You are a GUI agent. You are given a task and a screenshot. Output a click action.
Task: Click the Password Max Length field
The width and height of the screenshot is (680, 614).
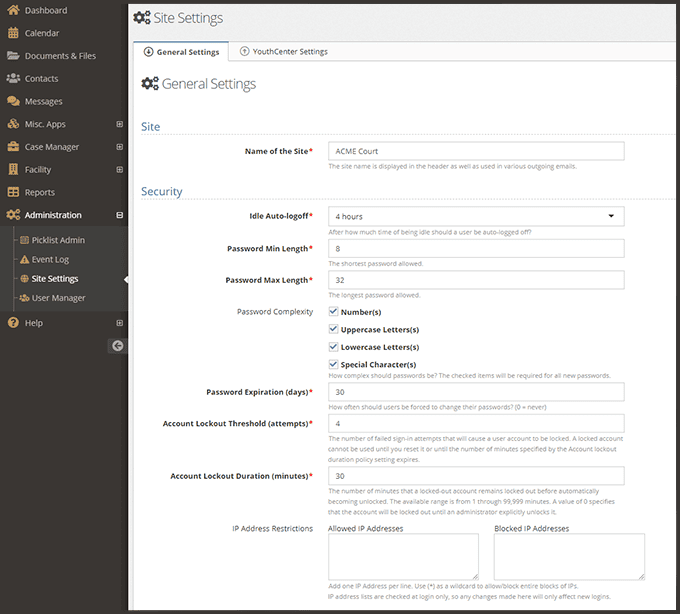[476, 280]
